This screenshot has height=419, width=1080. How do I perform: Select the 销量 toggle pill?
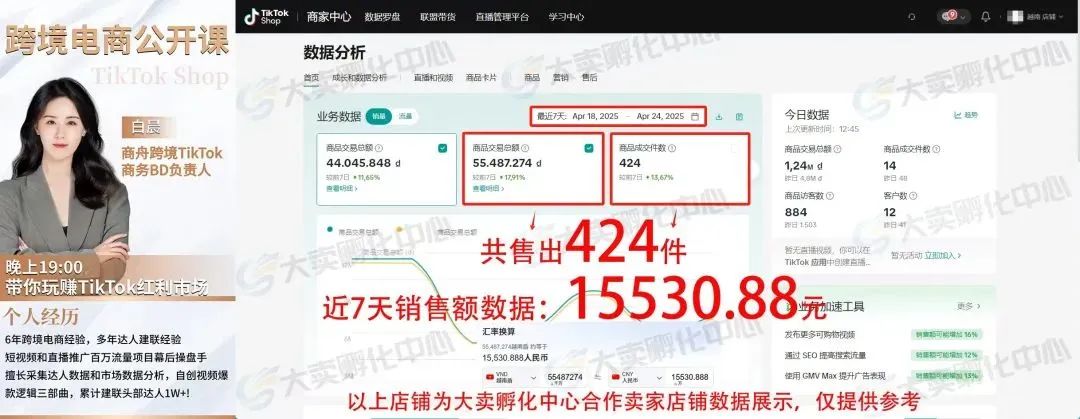(x=379, y=116)
